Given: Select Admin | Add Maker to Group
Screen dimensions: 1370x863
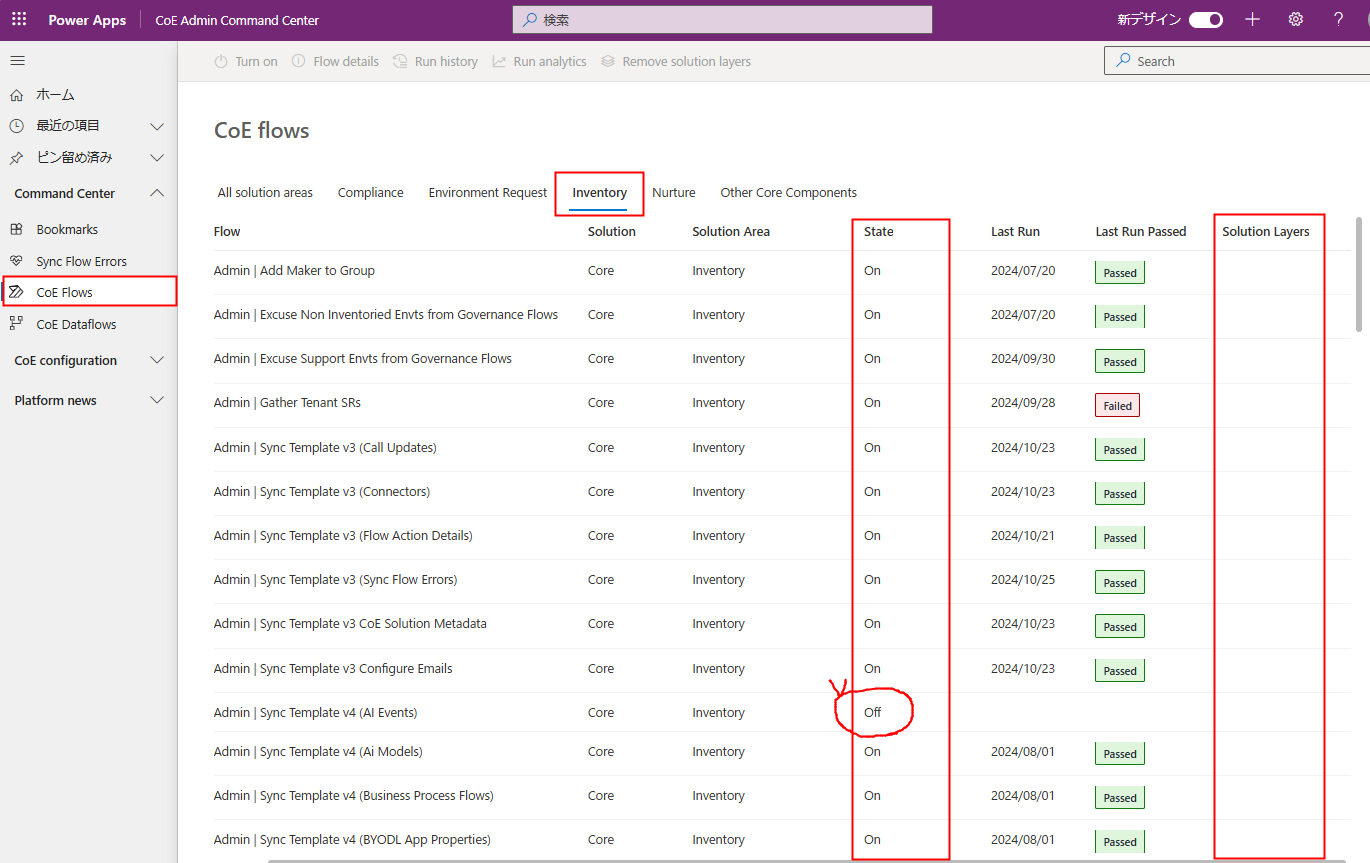Looking at the screenshot, I should [x=294, y=271].
